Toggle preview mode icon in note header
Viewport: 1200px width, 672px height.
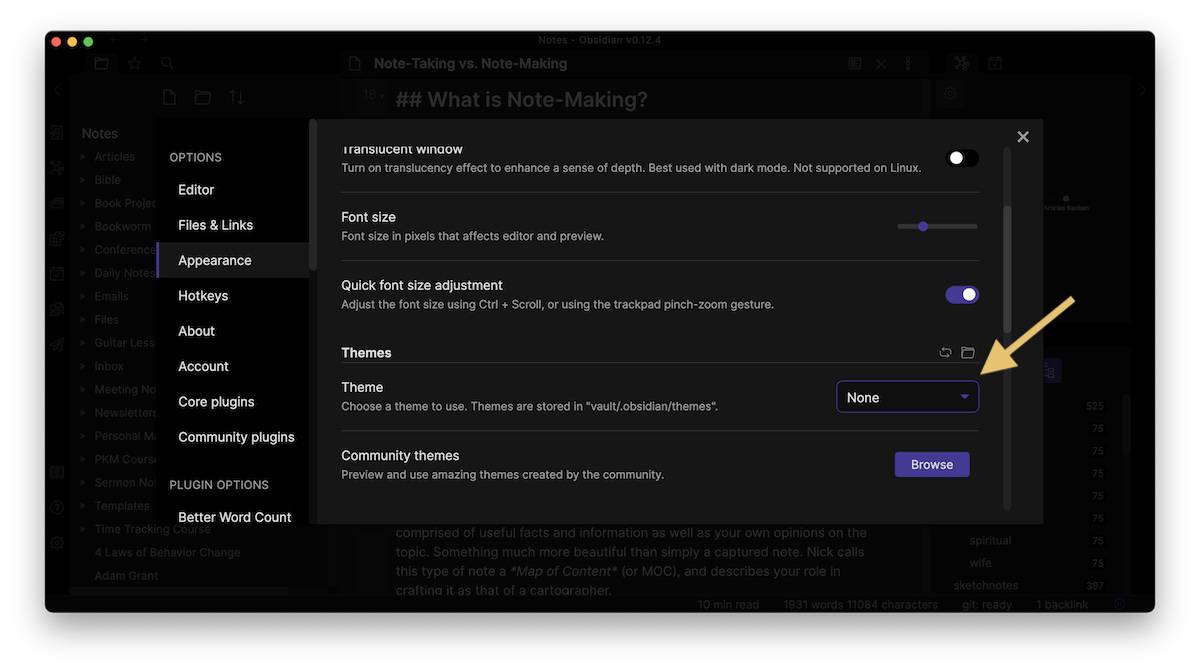[x=854, y=63]
